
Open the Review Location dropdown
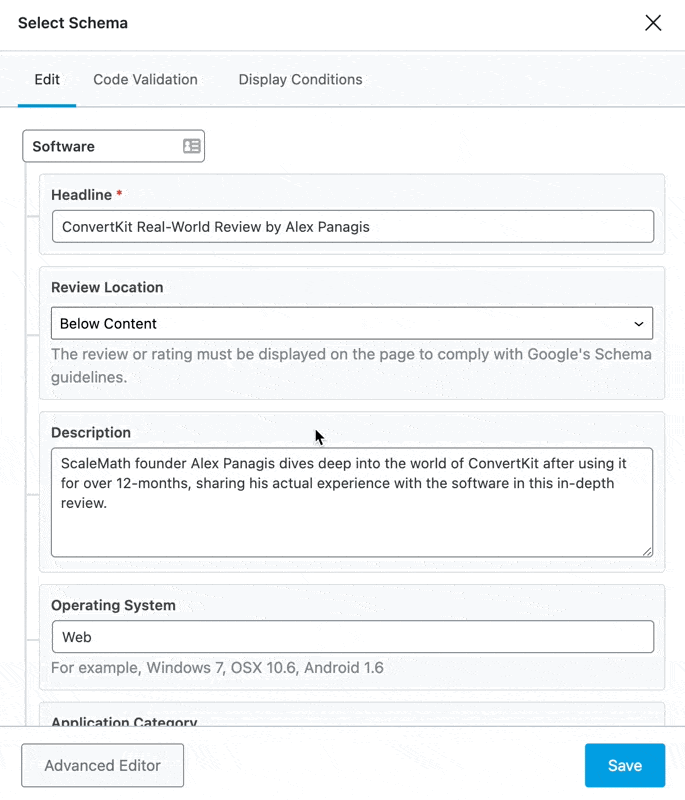[352, 323]
